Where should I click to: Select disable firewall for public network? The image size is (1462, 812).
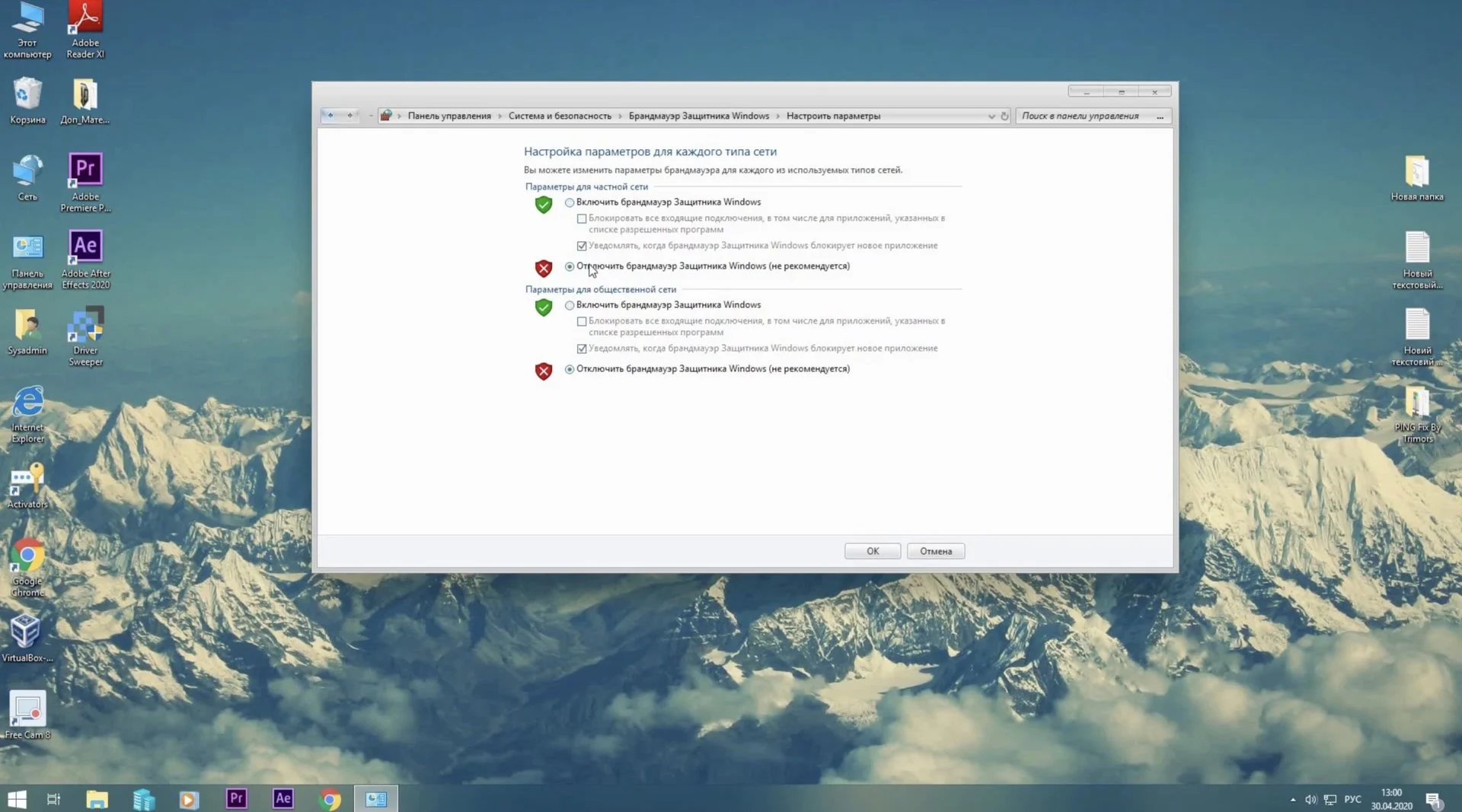coord(570,369)
